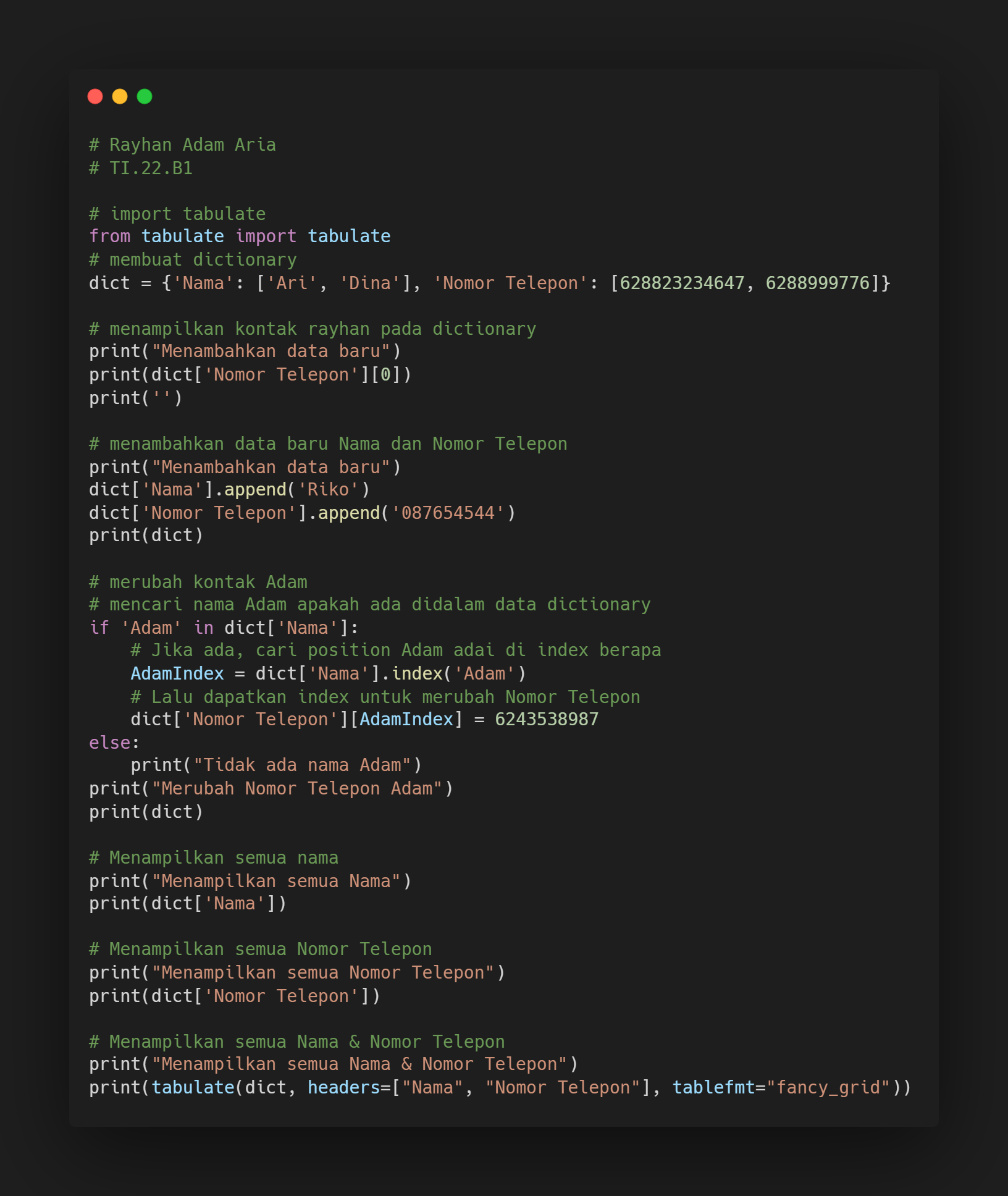Click the green maximize window button

pyautogui.click(x=144, y=96)
